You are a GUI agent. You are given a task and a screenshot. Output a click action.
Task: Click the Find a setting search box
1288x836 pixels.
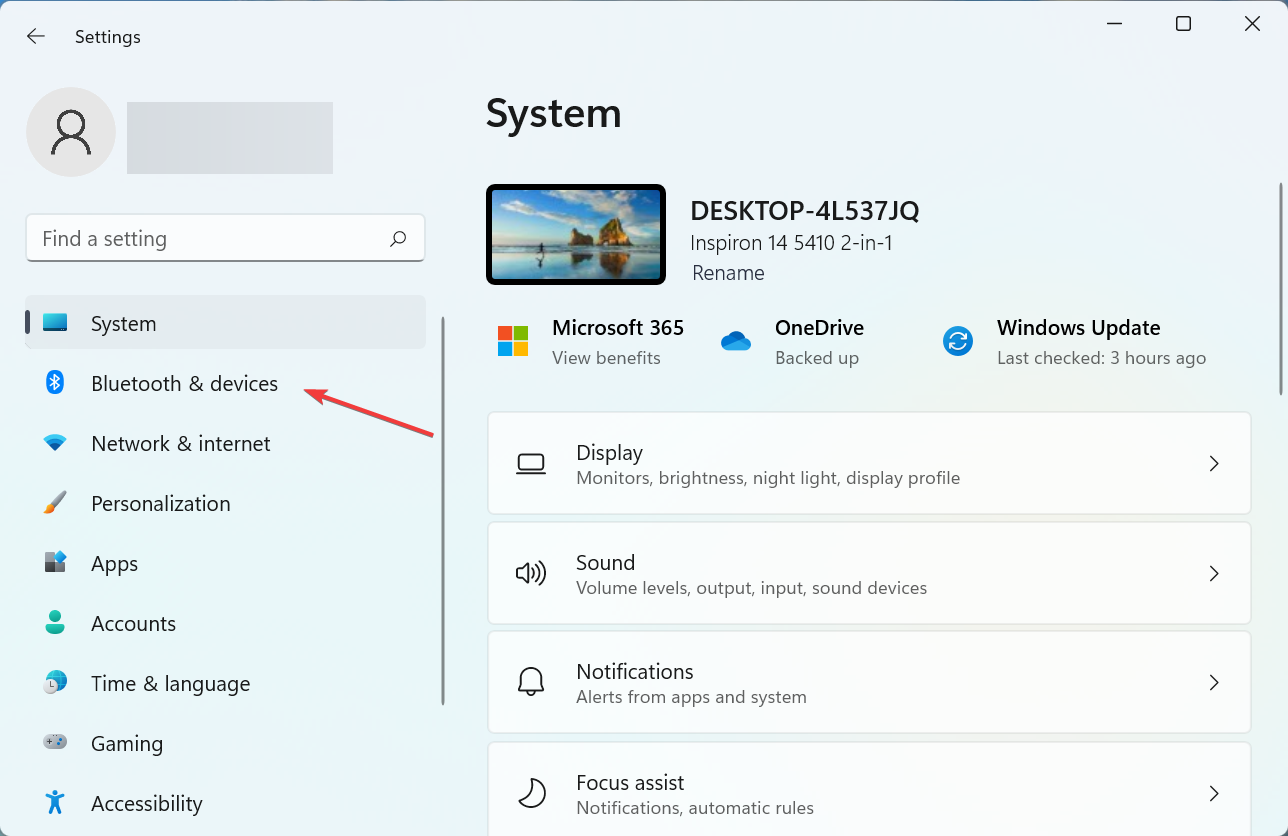click(x=225, y=238)
